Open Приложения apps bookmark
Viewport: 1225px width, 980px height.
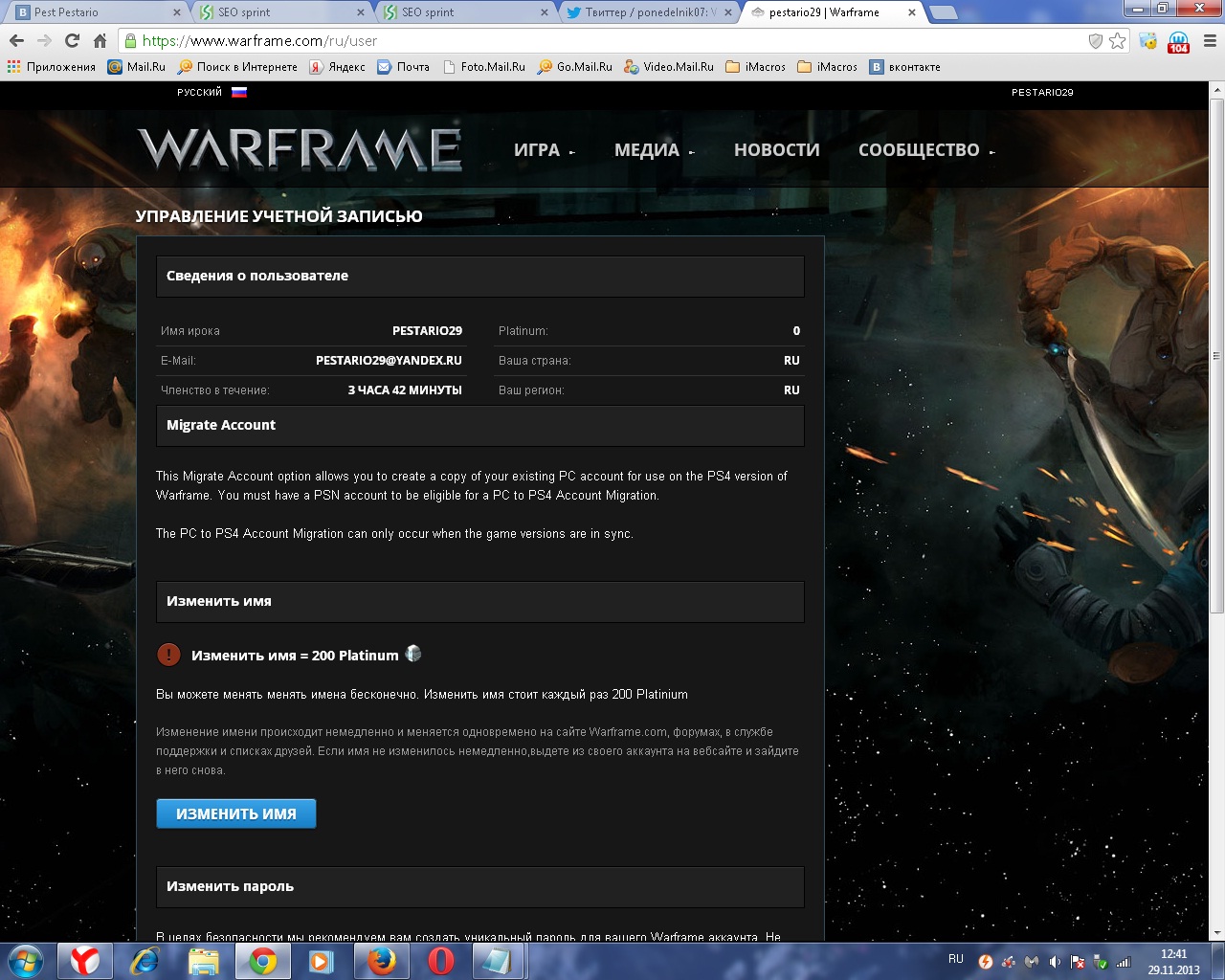coord(52,67)
